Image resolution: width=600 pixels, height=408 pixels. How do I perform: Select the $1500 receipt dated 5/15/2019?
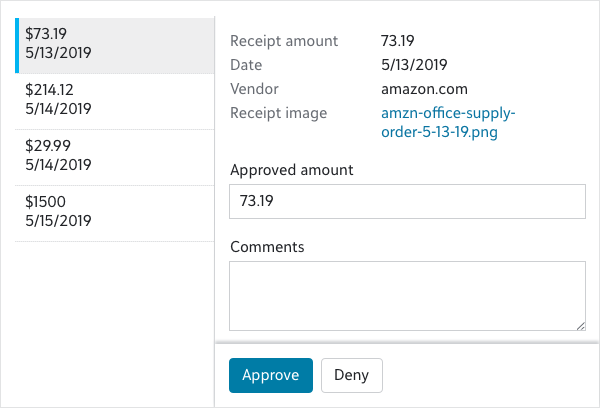[x=110, y=212]
